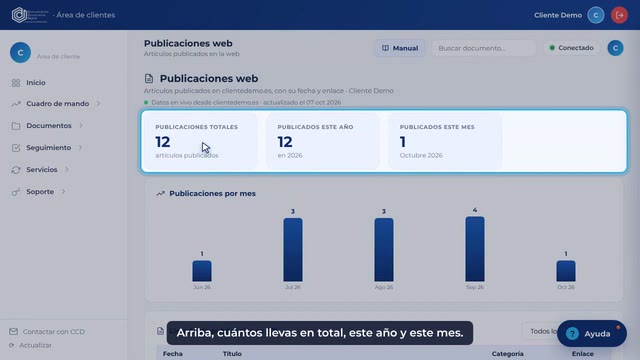
Task: Open Documentos menu item
Action: (x=49, y=126)
